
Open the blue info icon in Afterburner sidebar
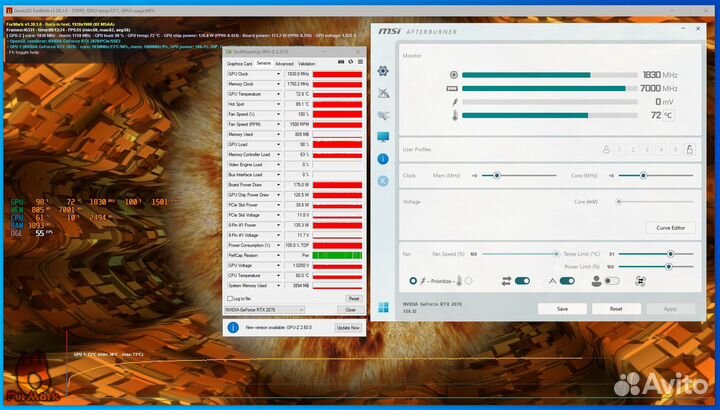coord(383,159)
